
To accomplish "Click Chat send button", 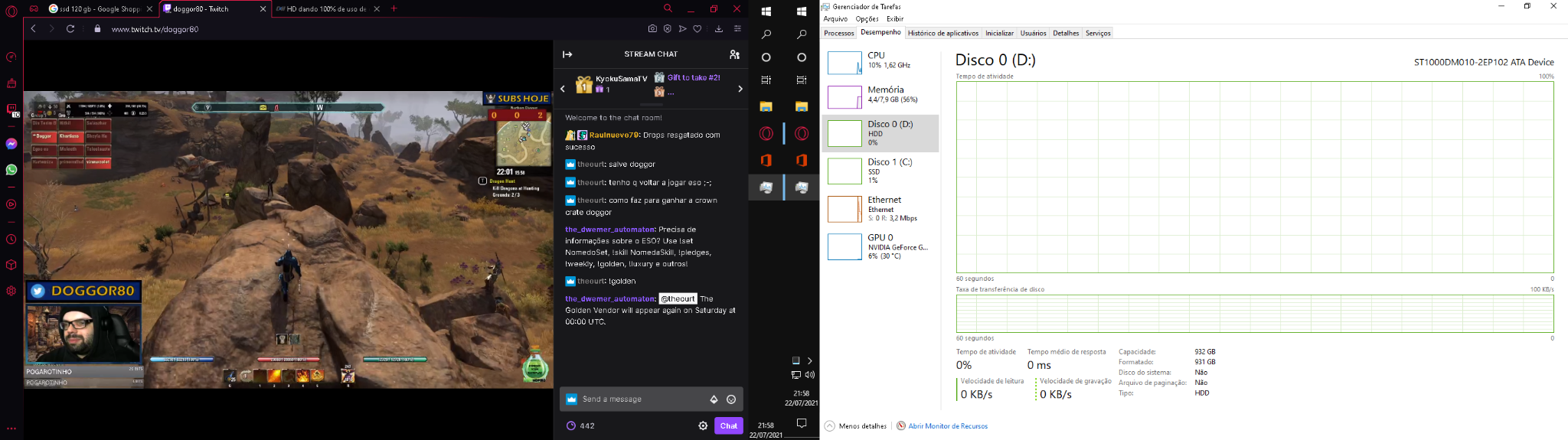I will tap(729, 426).
